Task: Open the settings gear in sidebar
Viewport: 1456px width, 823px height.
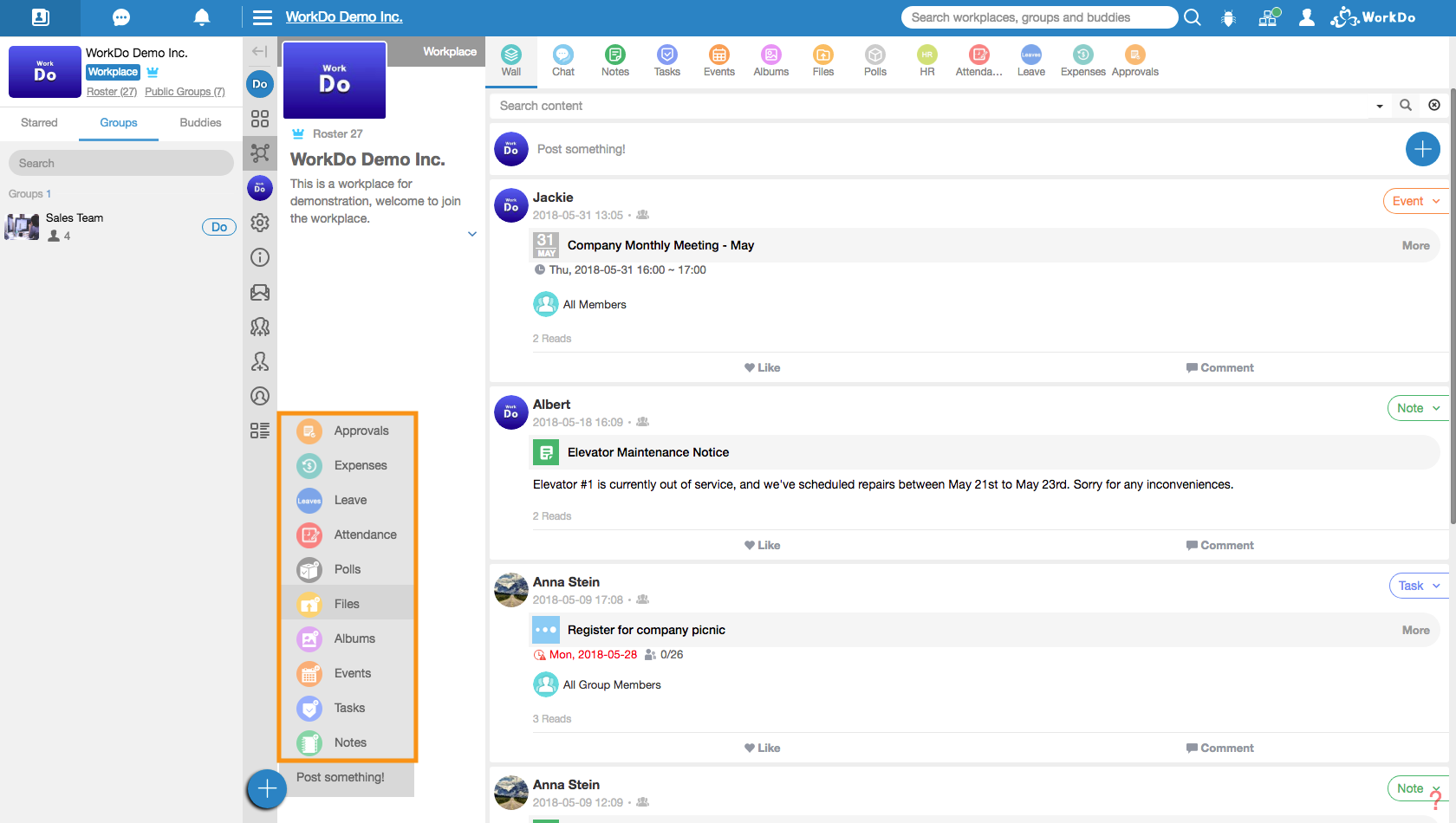Action: (x=260, y=223)
